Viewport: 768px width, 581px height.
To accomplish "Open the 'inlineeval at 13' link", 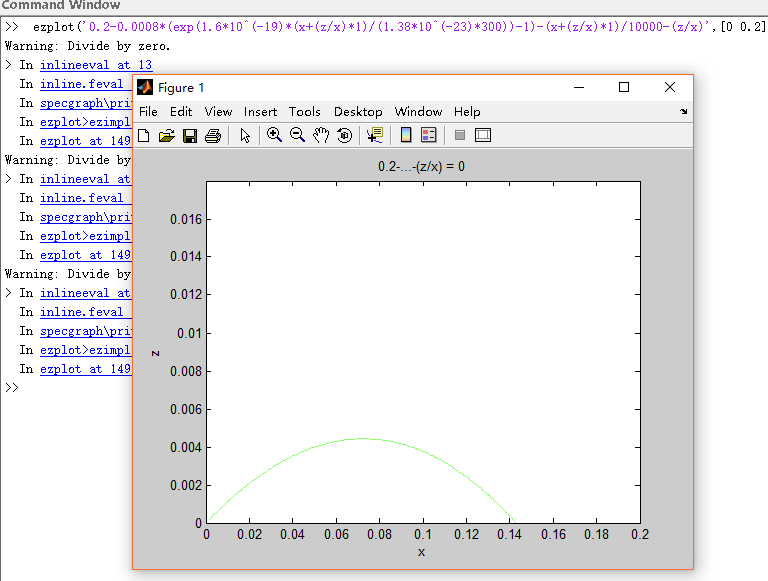I will pos(96,65).
